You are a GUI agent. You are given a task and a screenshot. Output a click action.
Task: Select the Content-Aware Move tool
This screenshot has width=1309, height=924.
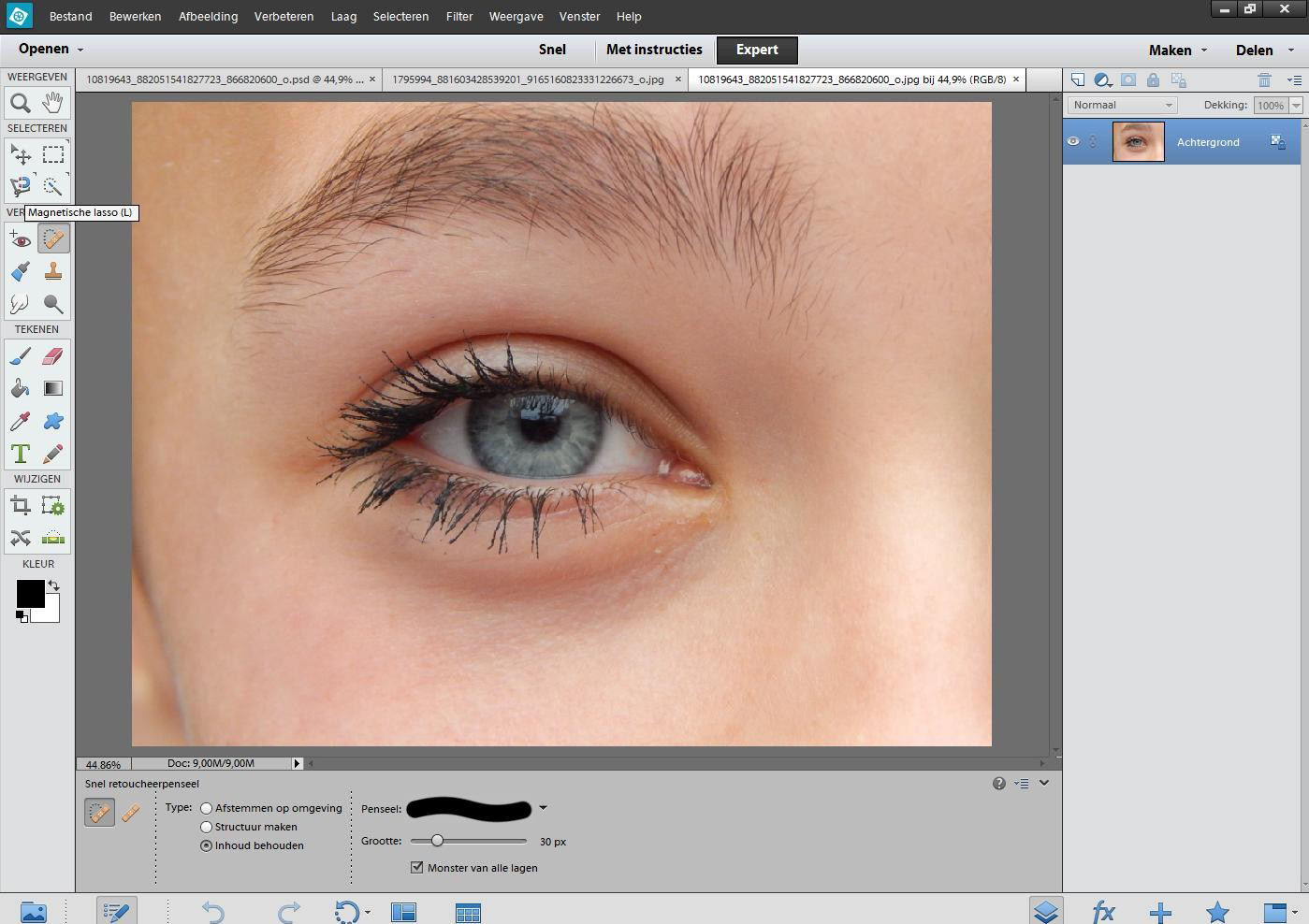(x=21, y=538)
